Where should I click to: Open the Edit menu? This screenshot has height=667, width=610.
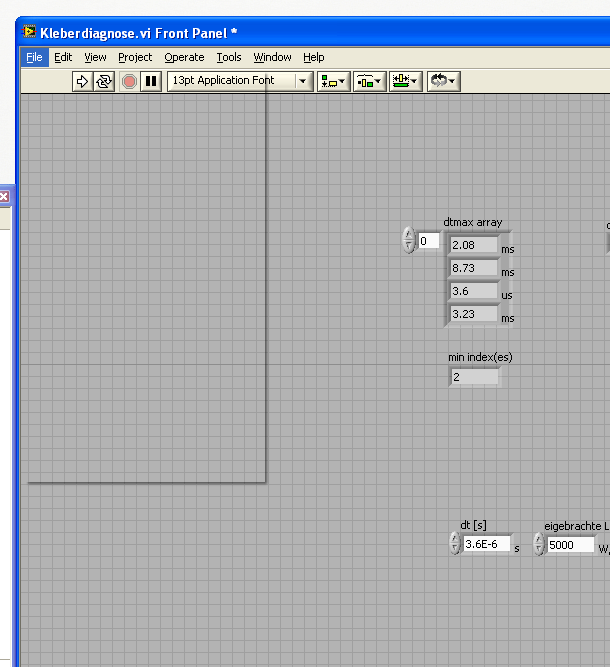[x=63, y=57]
